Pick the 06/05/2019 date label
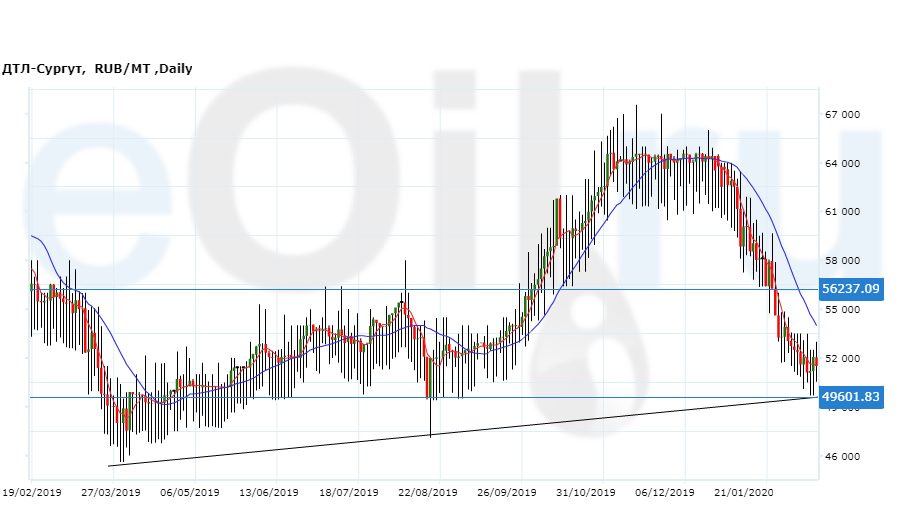The height and width of the screenshot is (509, 909). tap(189, 492)
